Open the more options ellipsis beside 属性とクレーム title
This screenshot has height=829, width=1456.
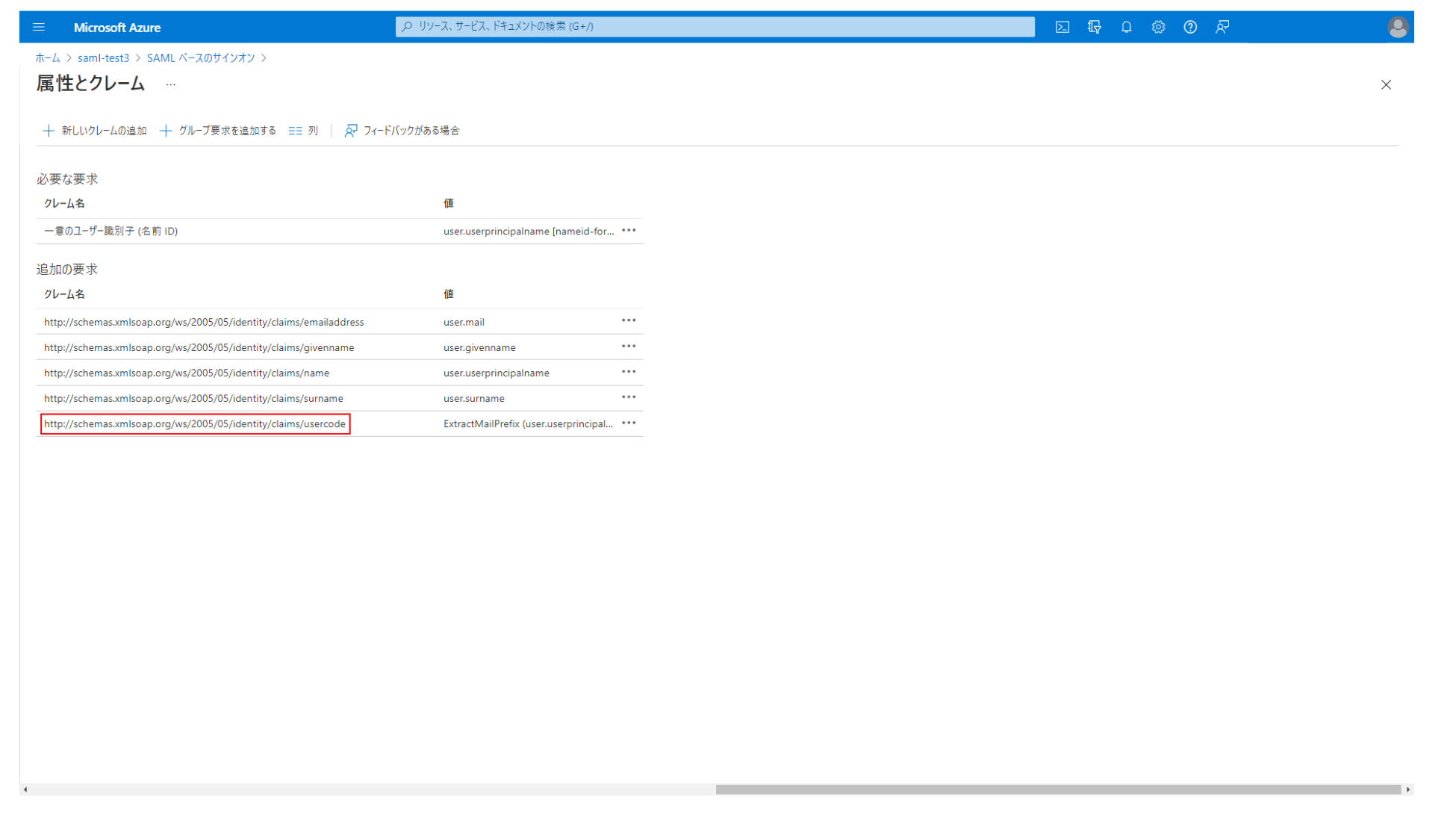pyautogui.click(x=171, y=84)
